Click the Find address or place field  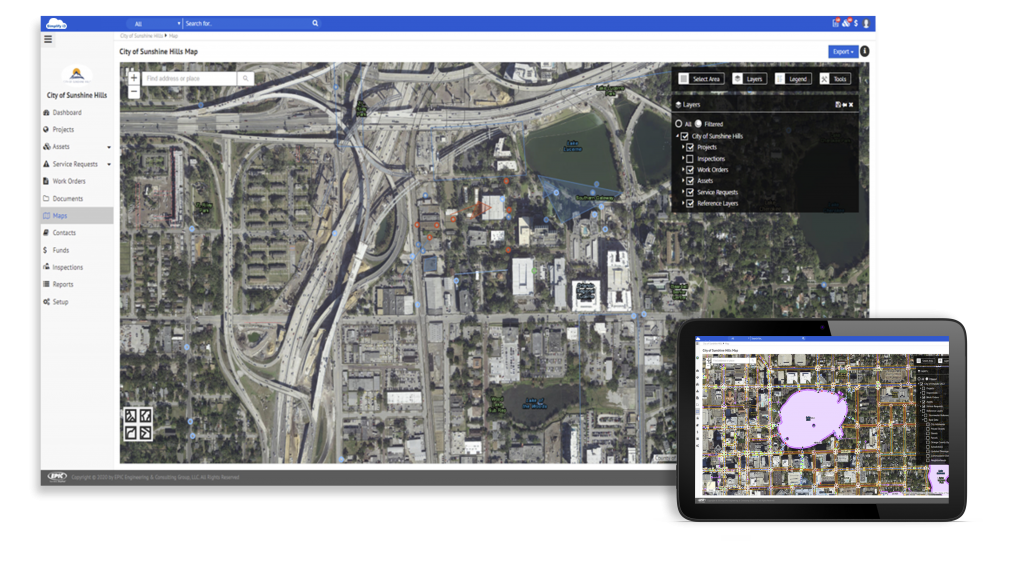pos(190,78)
